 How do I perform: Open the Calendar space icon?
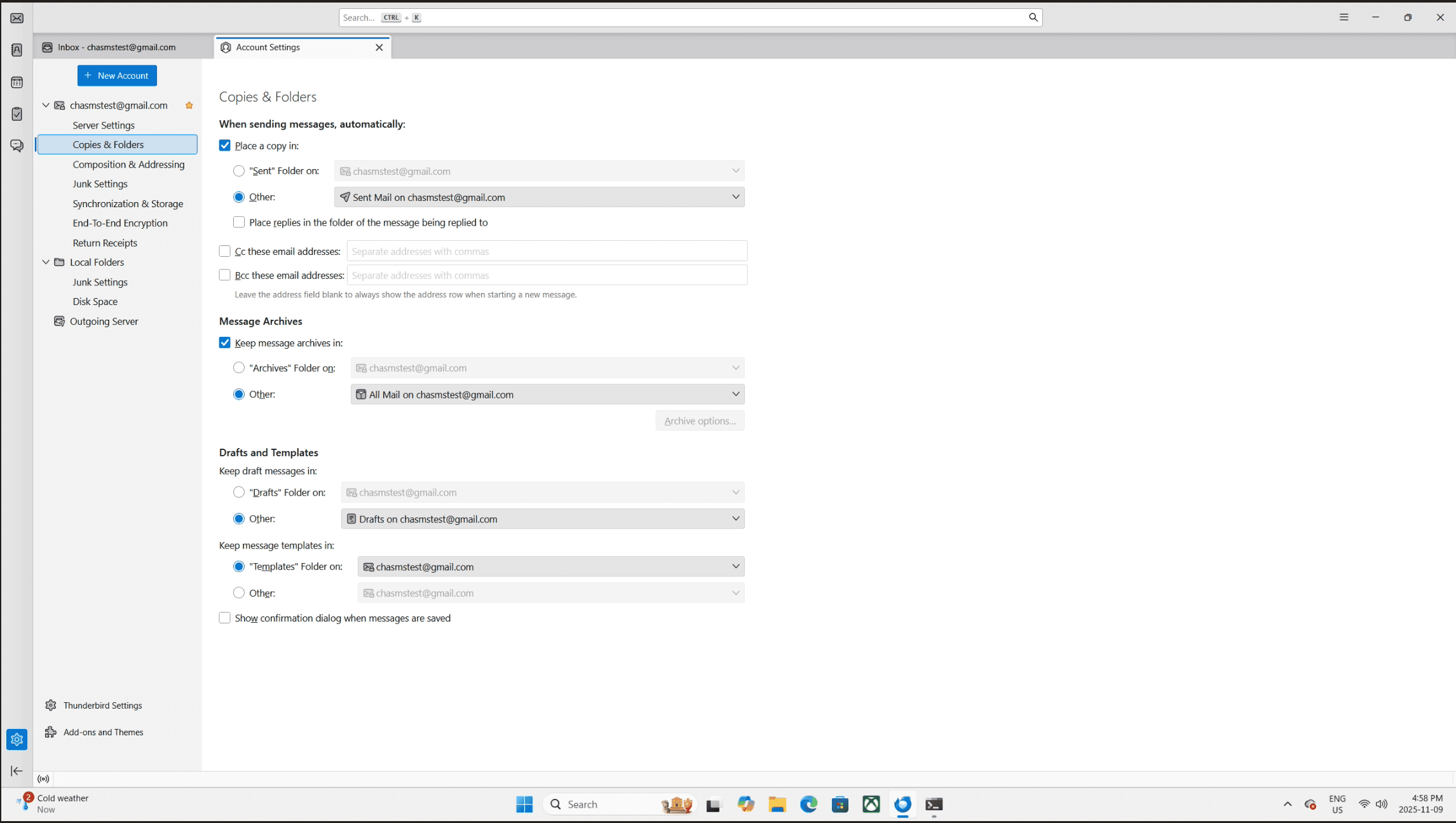[x=17, y=83]
